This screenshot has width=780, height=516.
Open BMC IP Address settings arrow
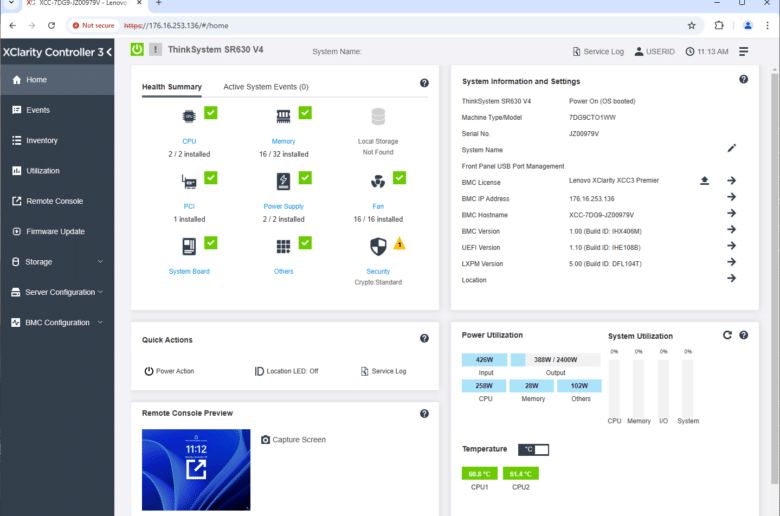pyautogui.click(x=731, y=197)
